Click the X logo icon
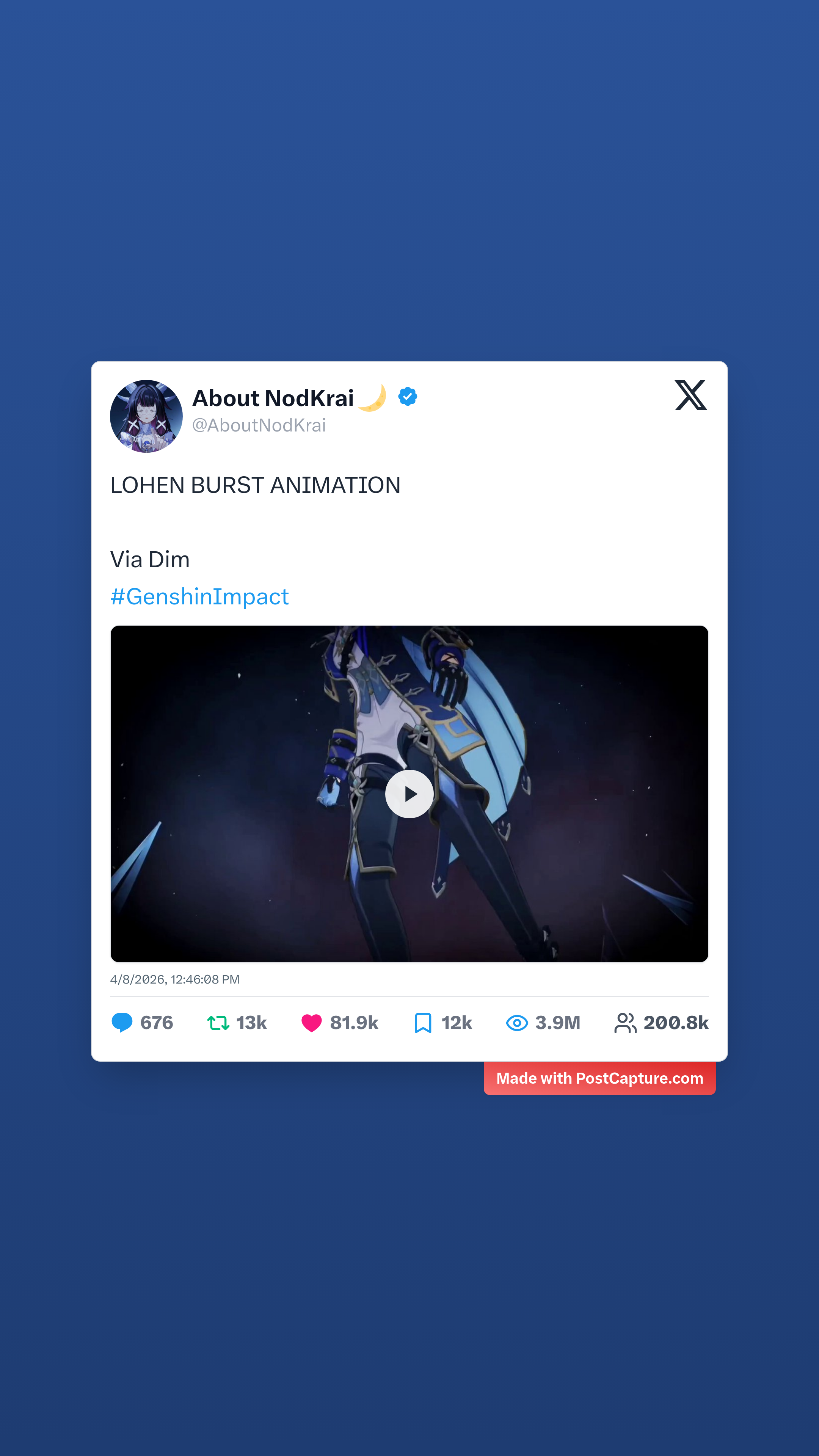 click(691, 395)
